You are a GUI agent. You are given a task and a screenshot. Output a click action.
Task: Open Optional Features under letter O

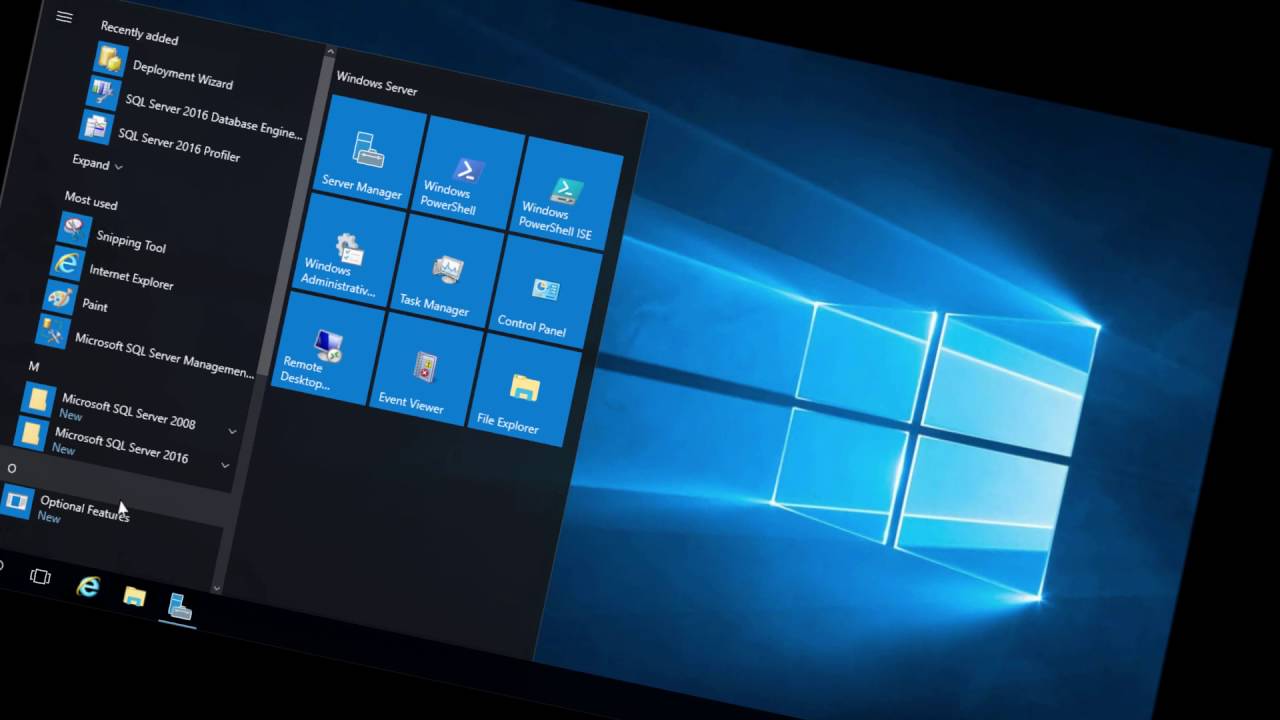tap(67, 505)
